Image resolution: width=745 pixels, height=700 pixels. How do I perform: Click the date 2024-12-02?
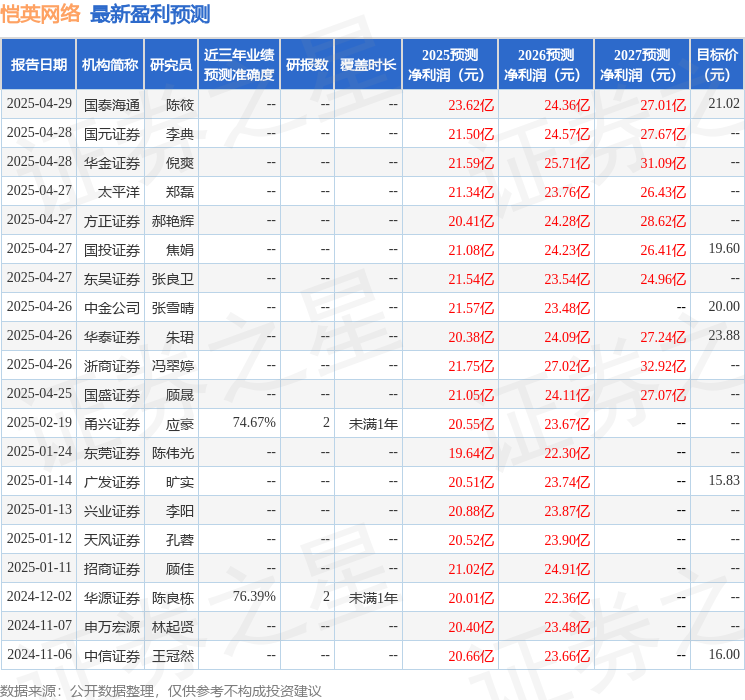(39, 596)
